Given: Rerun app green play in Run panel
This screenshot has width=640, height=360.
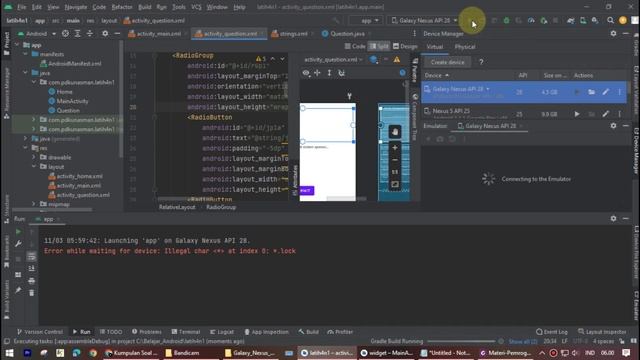Looking at the screenshot, I should [18, 231].
